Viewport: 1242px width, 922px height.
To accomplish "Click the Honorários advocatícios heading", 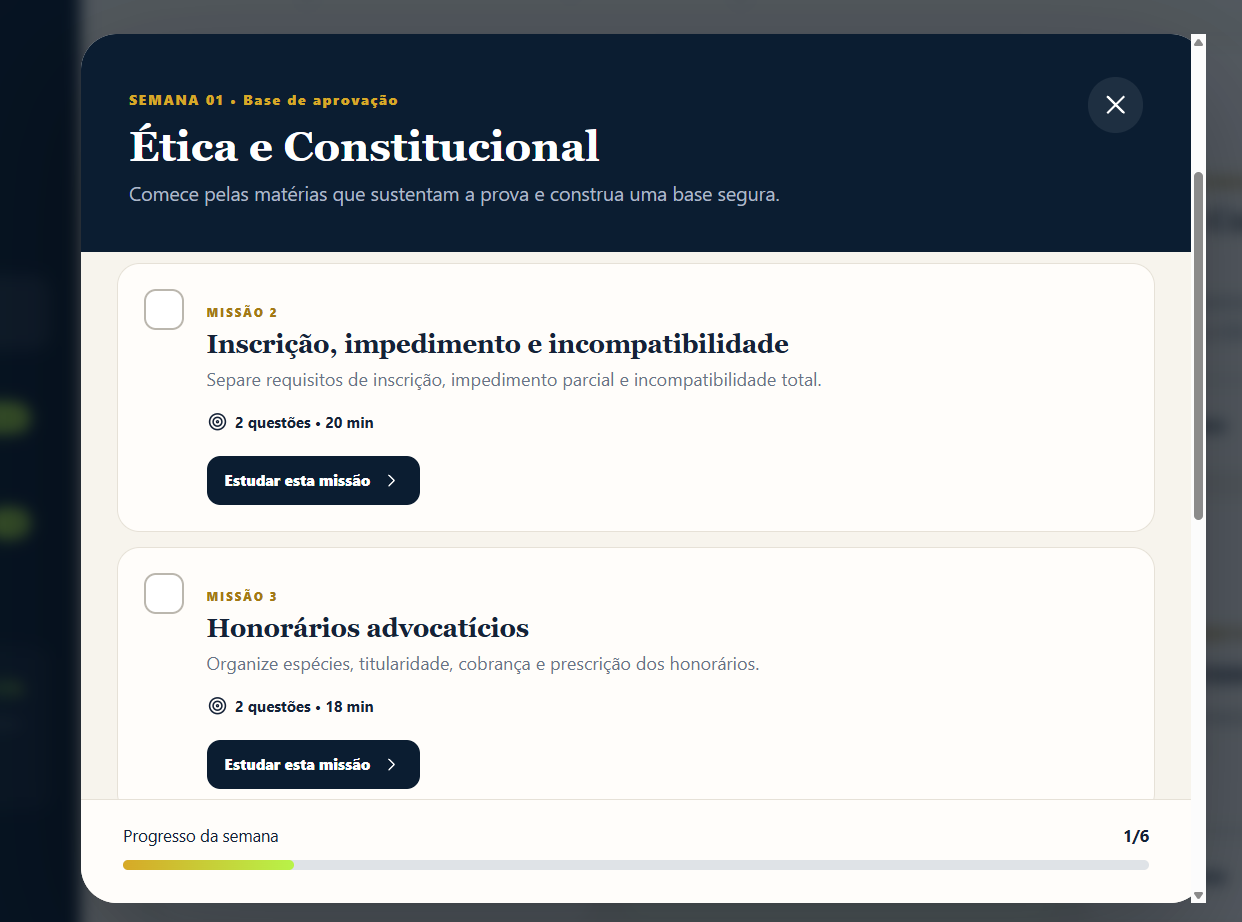I will tap(368, 629).
